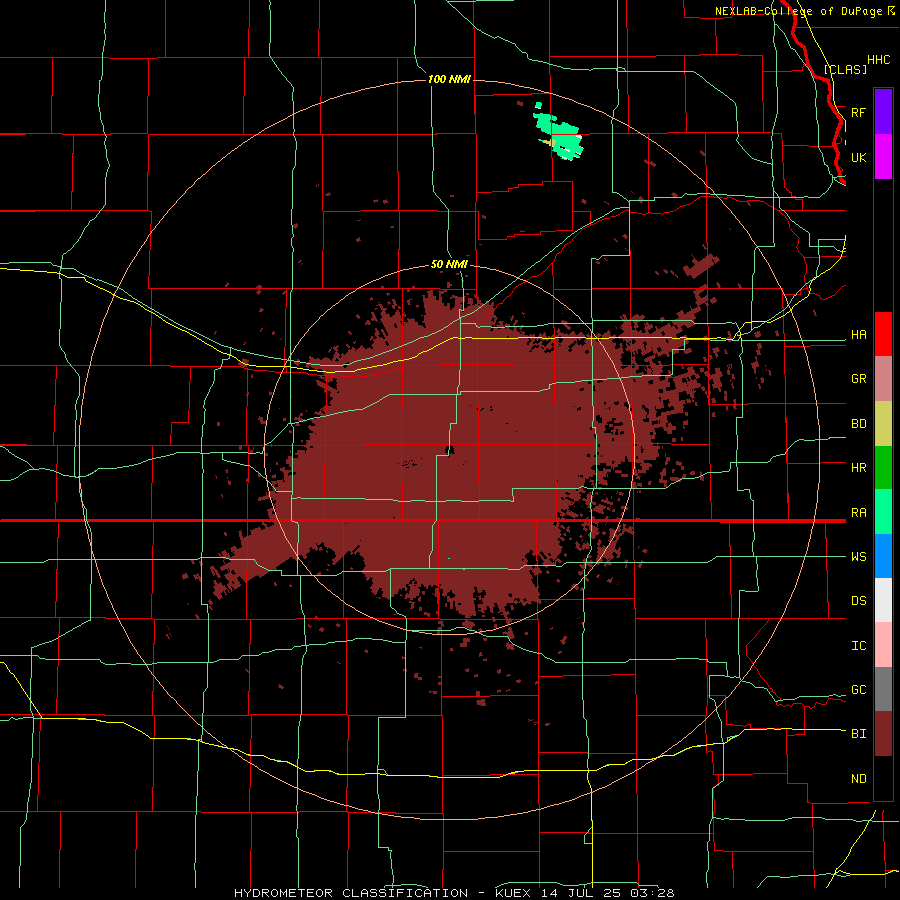Click the HYDROMETEOR CLASSIFICATION KUEX timestamp caption
This screenshot has height=900, width=900.
(x=454, y=893)
